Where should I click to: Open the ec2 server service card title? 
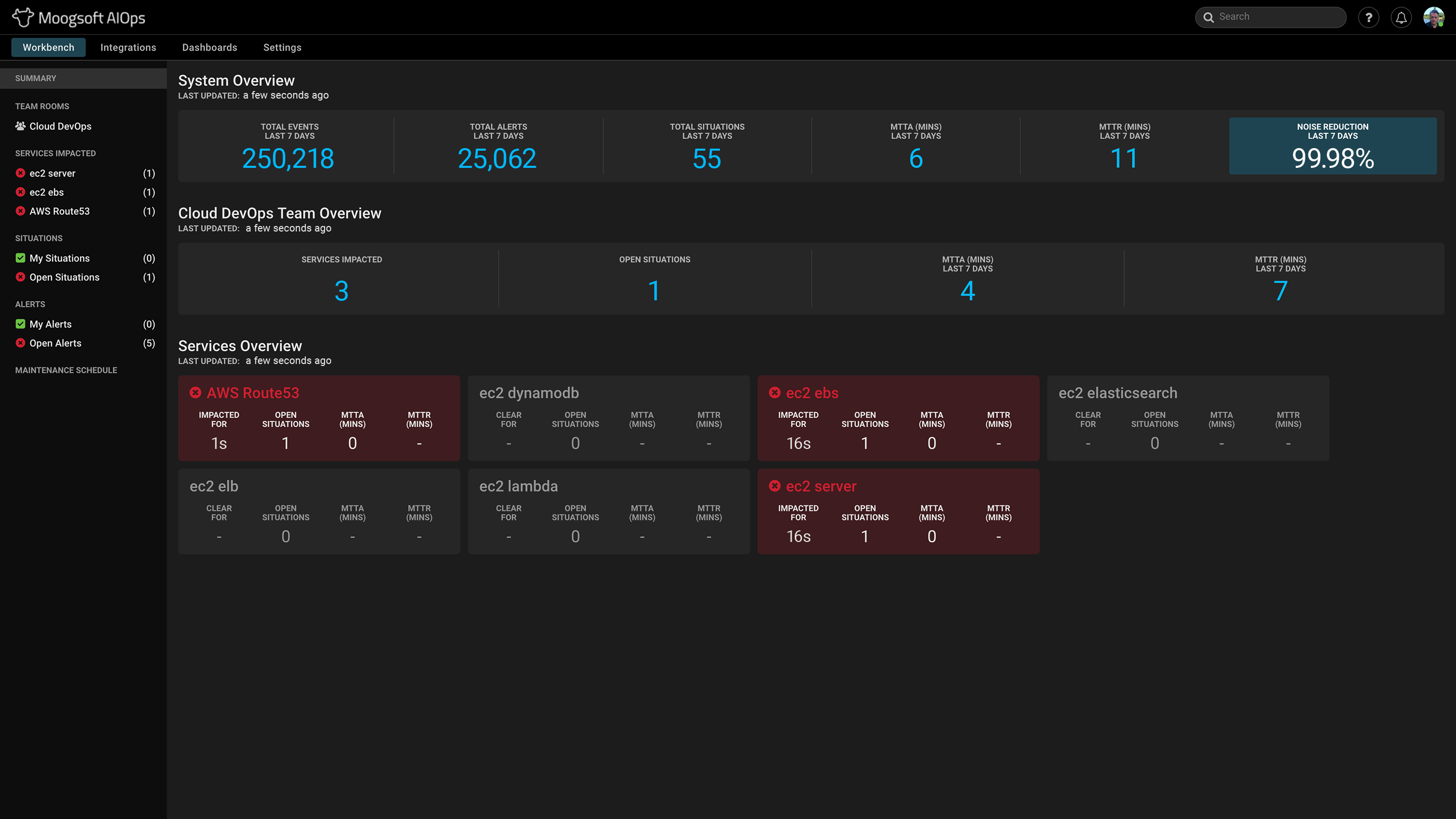[821, 486]
